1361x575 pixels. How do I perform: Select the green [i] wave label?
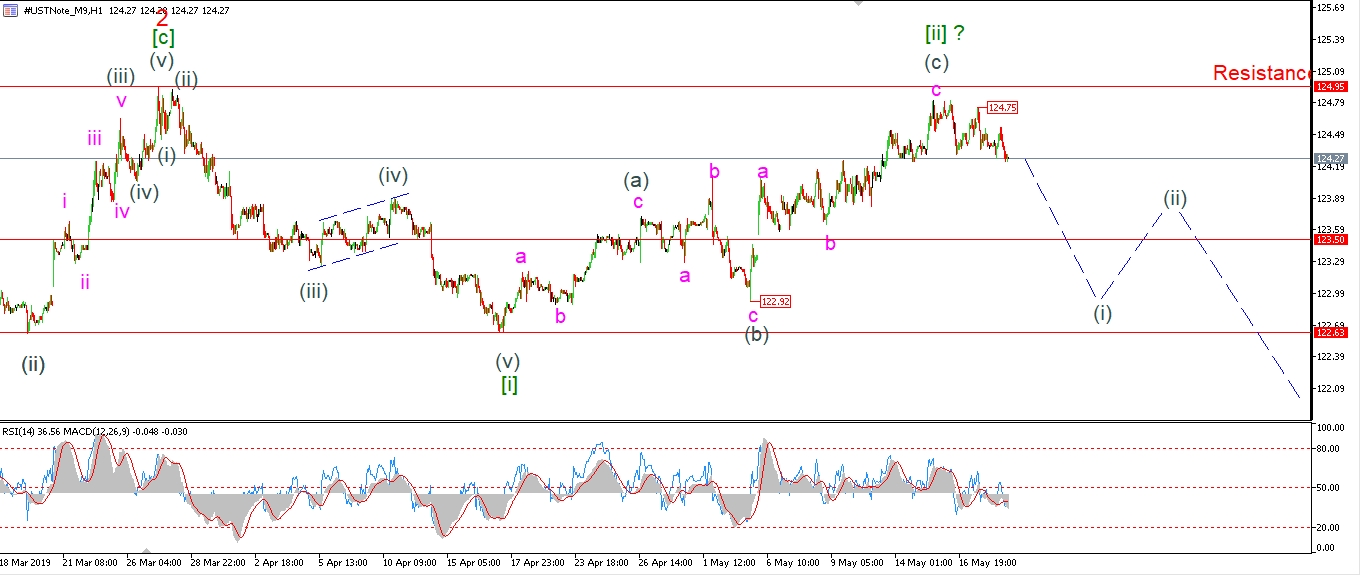(509, 384)
